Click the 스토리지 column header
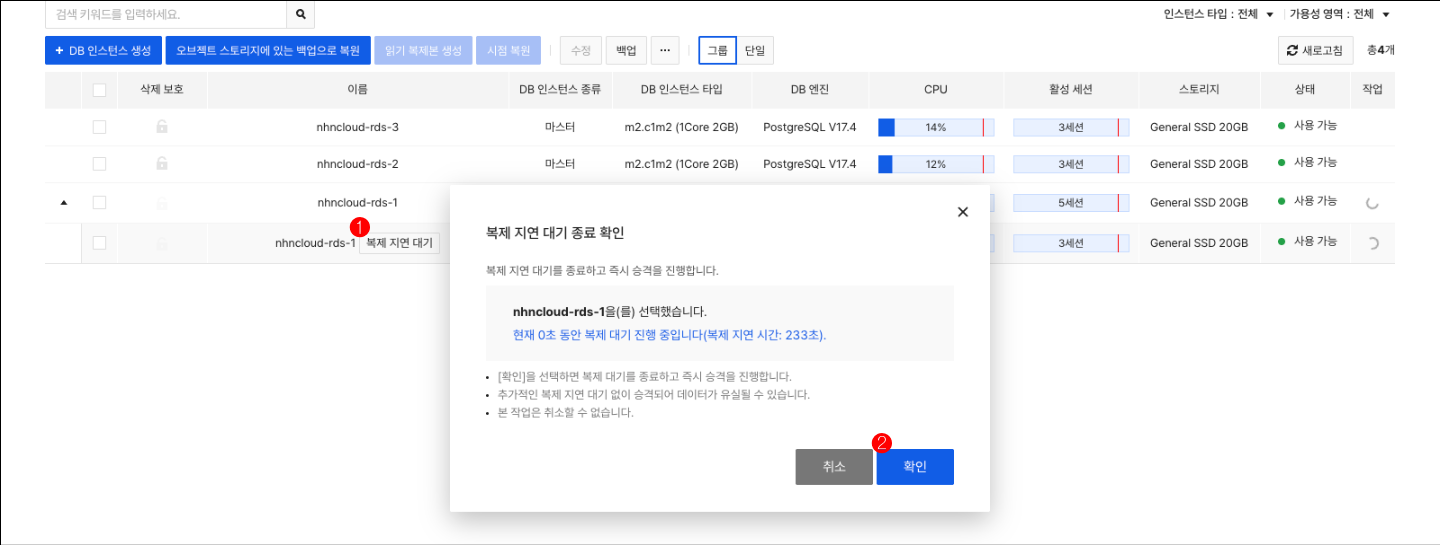Viewport: 1440px width, 545px height. [1199, 90]
